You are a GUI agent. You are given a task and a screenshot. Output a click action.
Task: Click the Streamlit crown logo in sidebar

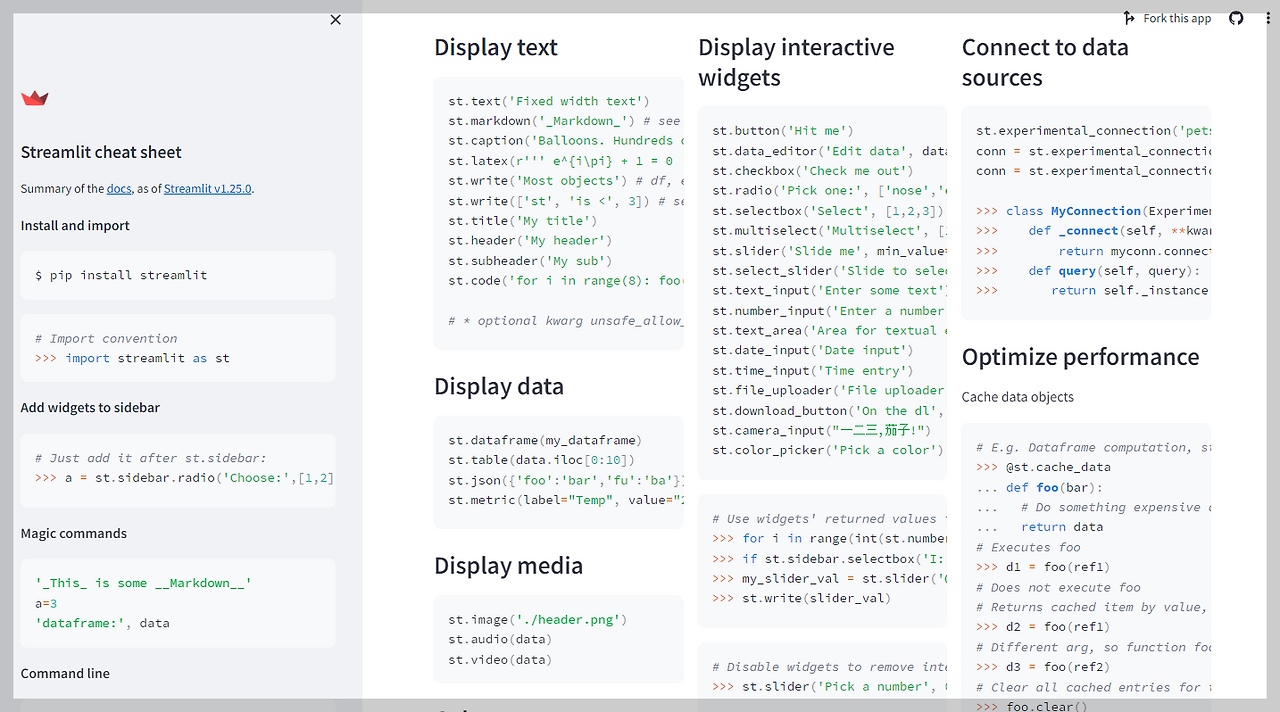[x=34, y=97]
